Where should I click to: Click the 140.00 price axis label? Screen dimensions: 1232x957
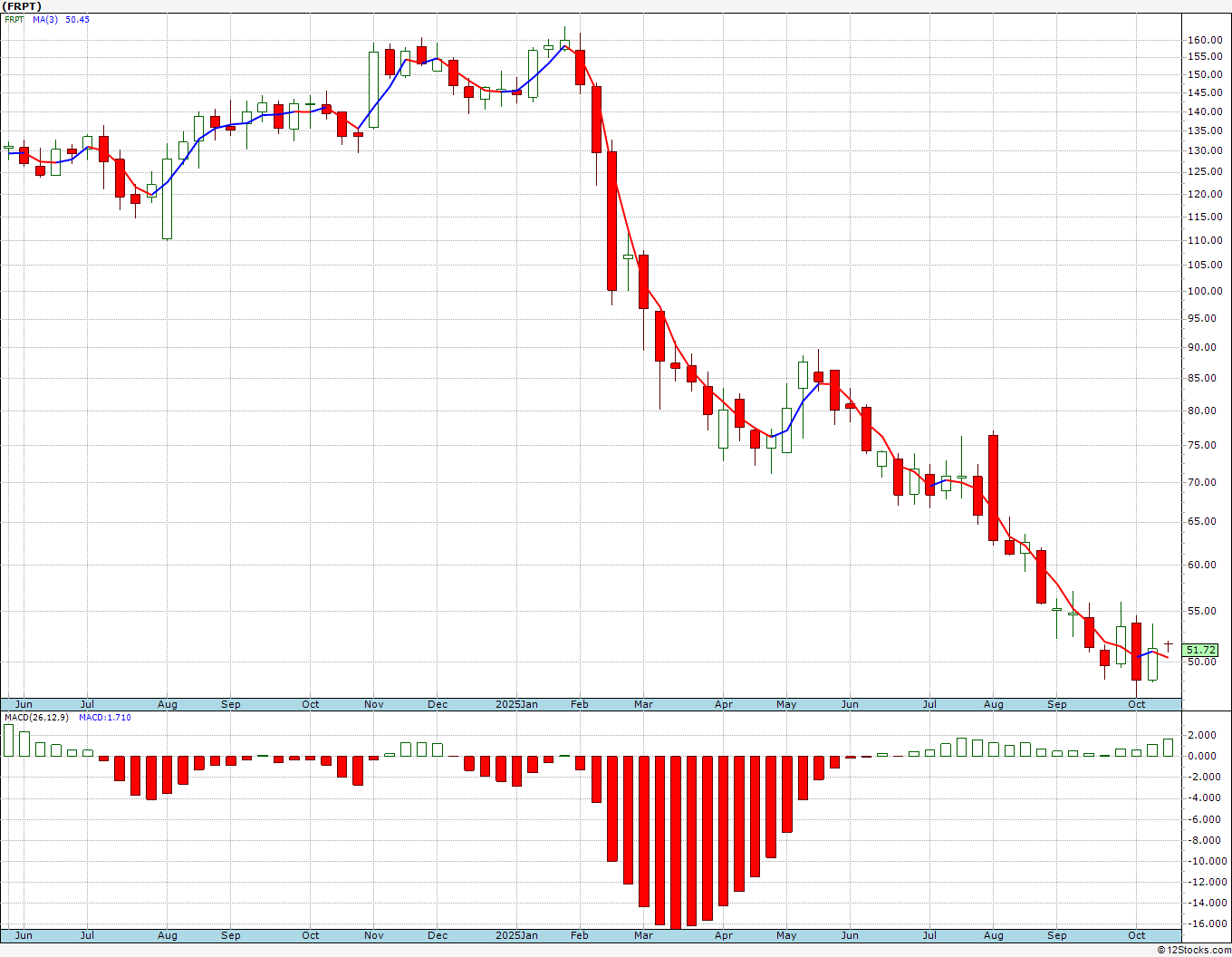point(1204,112)
